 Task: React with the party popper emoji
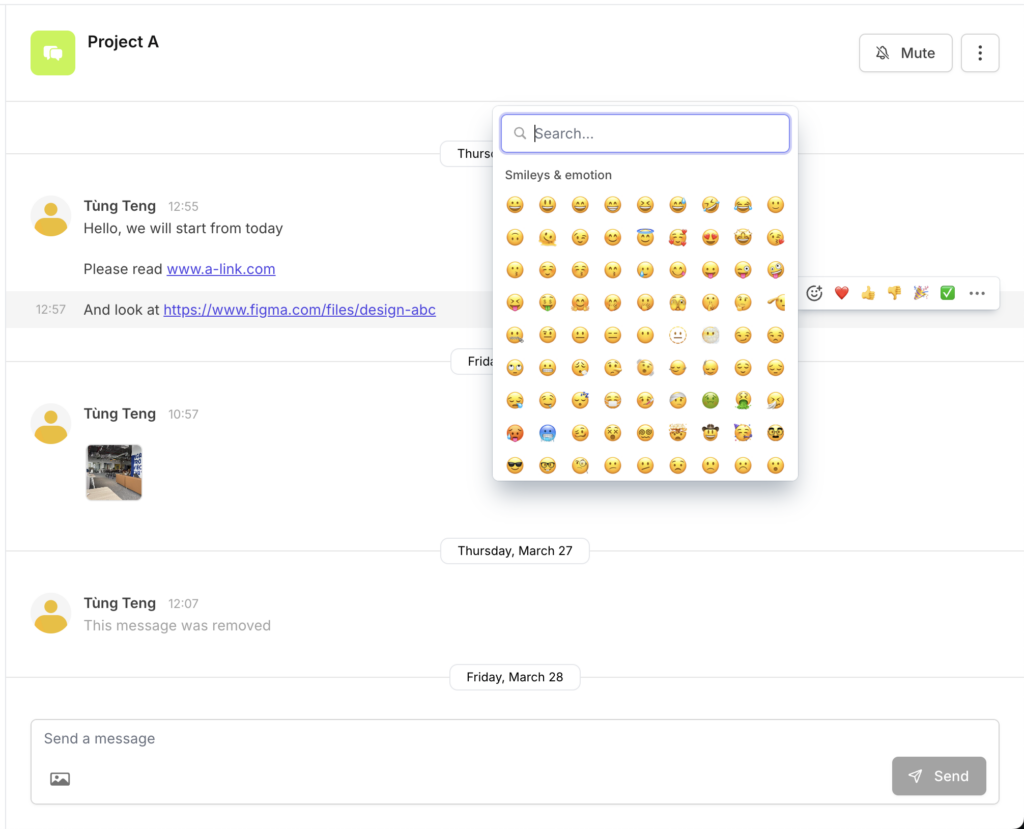pyautogui.click(x=920, y=293)
